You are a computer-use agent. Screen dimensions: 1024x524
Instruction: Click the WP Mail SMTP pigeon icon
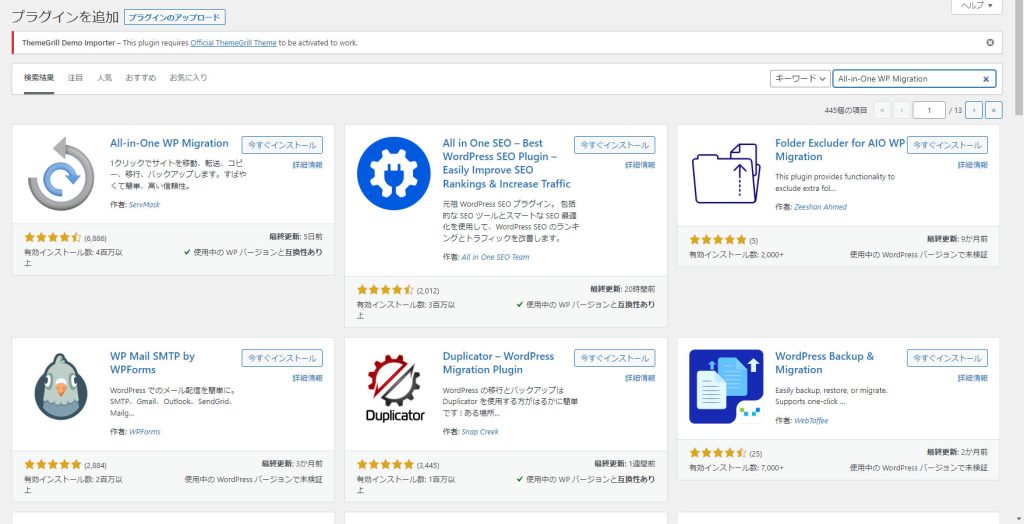point(61,387)
